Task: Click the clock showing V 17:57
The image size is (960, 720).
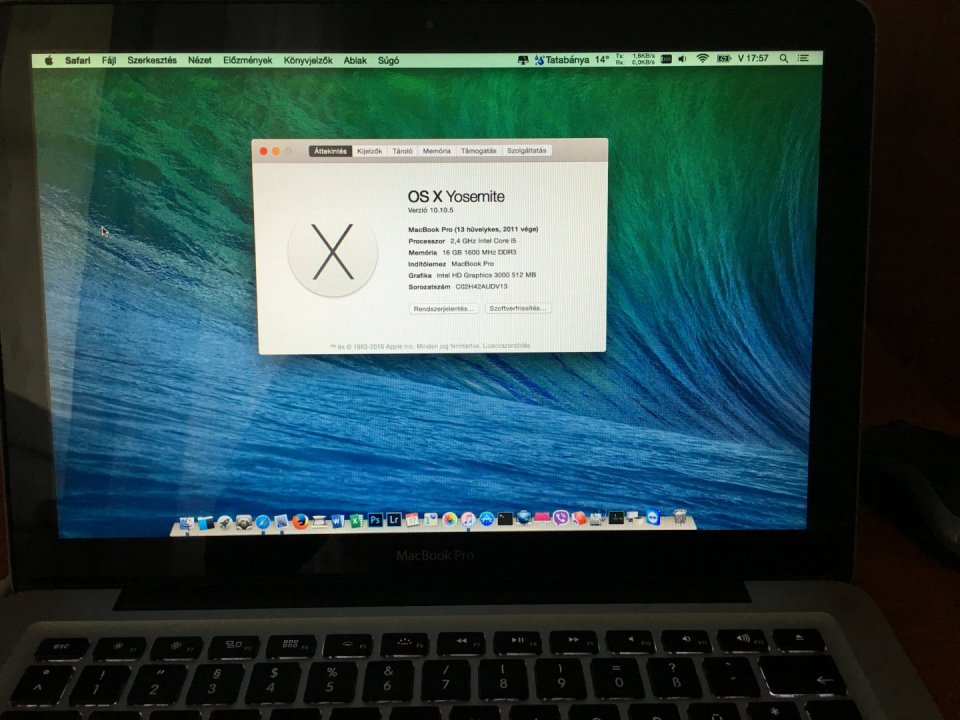Action: click(x=752, y=58)
